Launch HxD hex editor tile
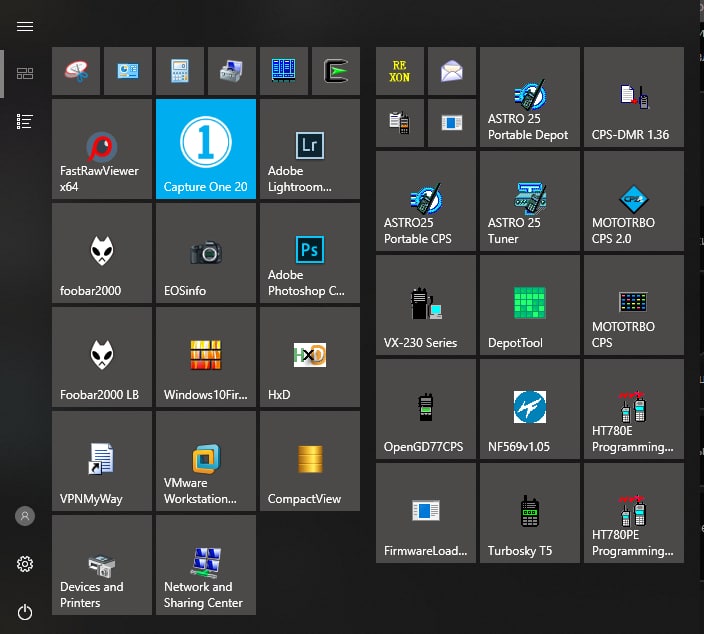 coord(310,357)
